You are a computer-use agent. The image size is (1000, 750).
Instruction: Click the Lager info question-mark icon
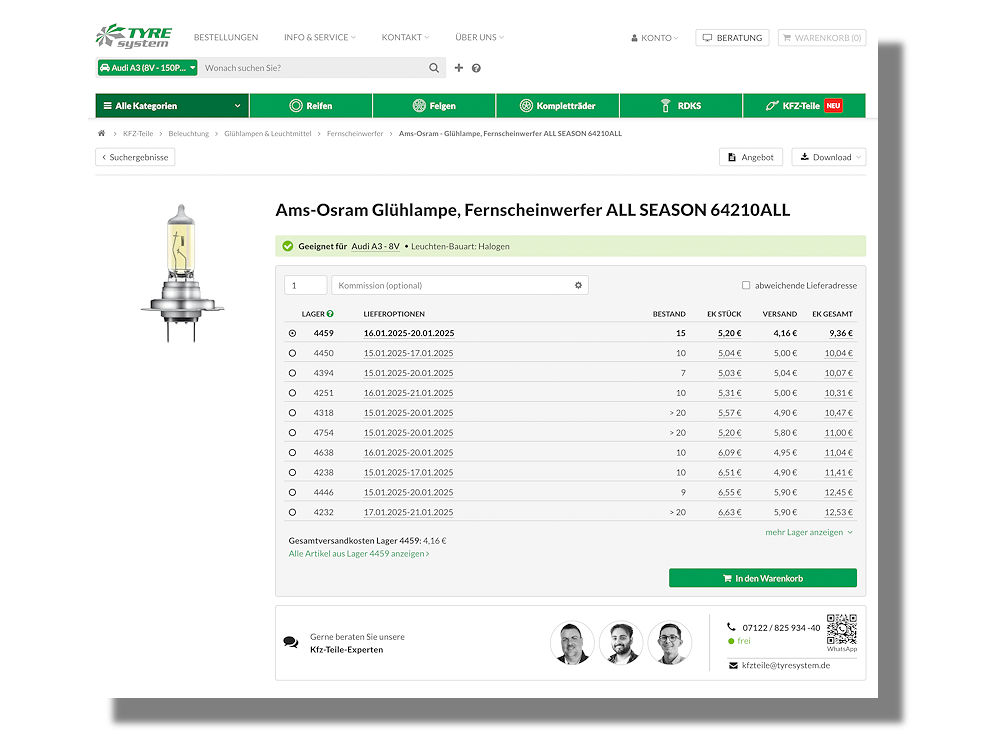click(x=330, y=314)
